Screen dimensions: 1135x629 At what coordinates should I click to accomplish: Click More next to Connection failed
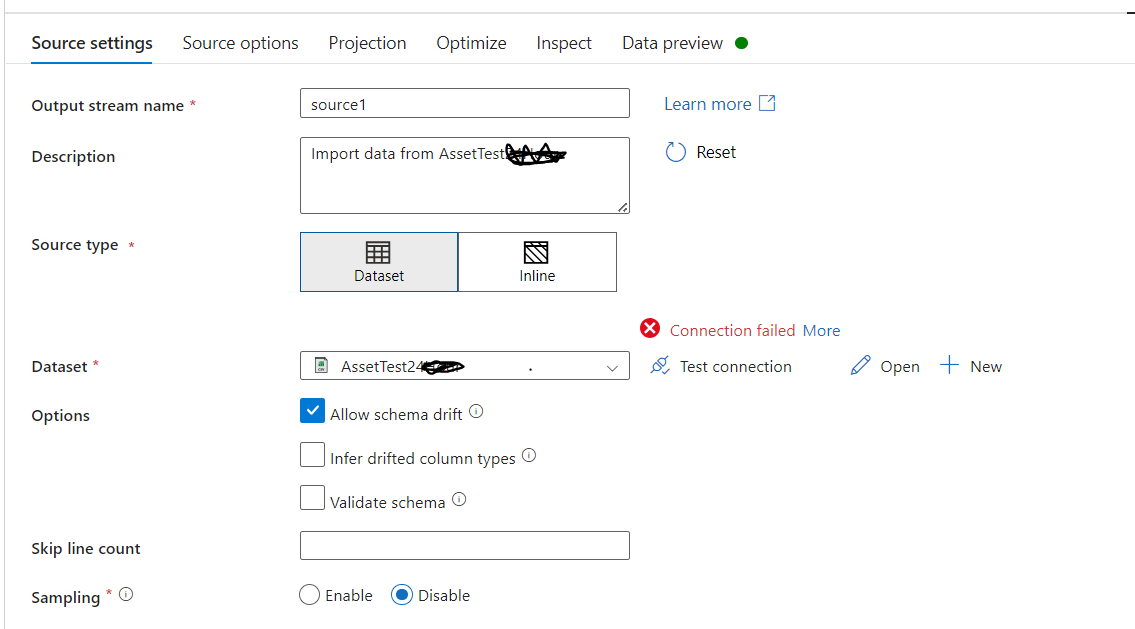(824, 330)
